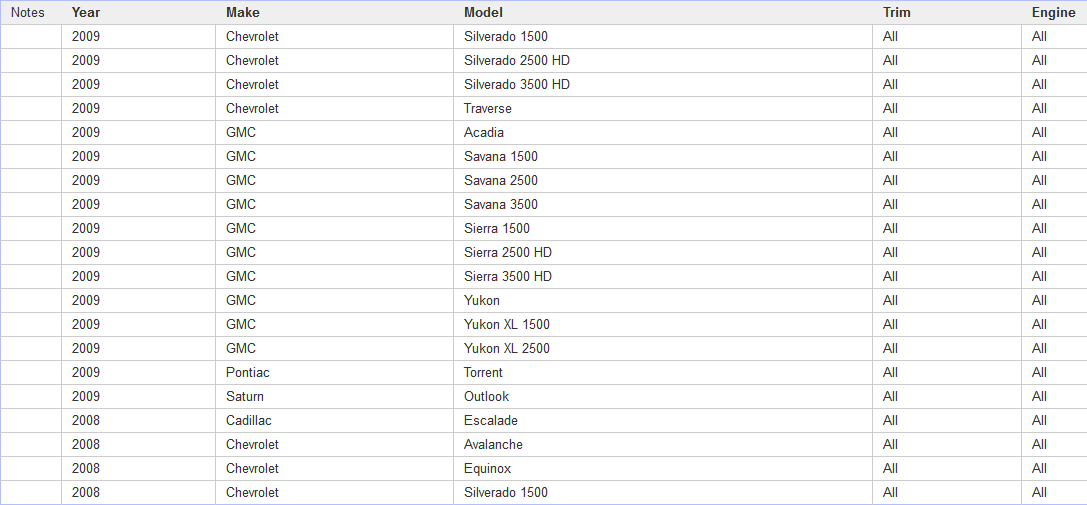Click the Chevrolet make cell in Equinox row
The height and width of the screenshot is (505, 1087).
point(335,468)
